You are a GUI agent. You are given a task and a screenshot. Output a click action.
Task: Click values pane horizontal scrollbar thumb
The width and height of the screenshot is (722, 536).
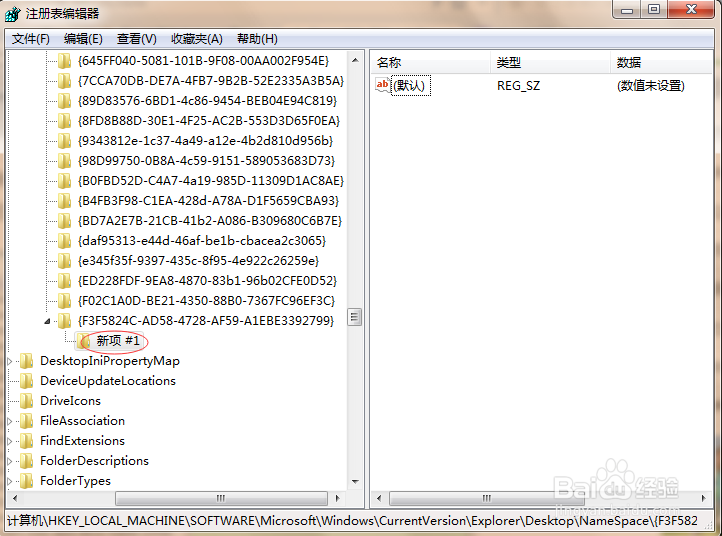487,498
